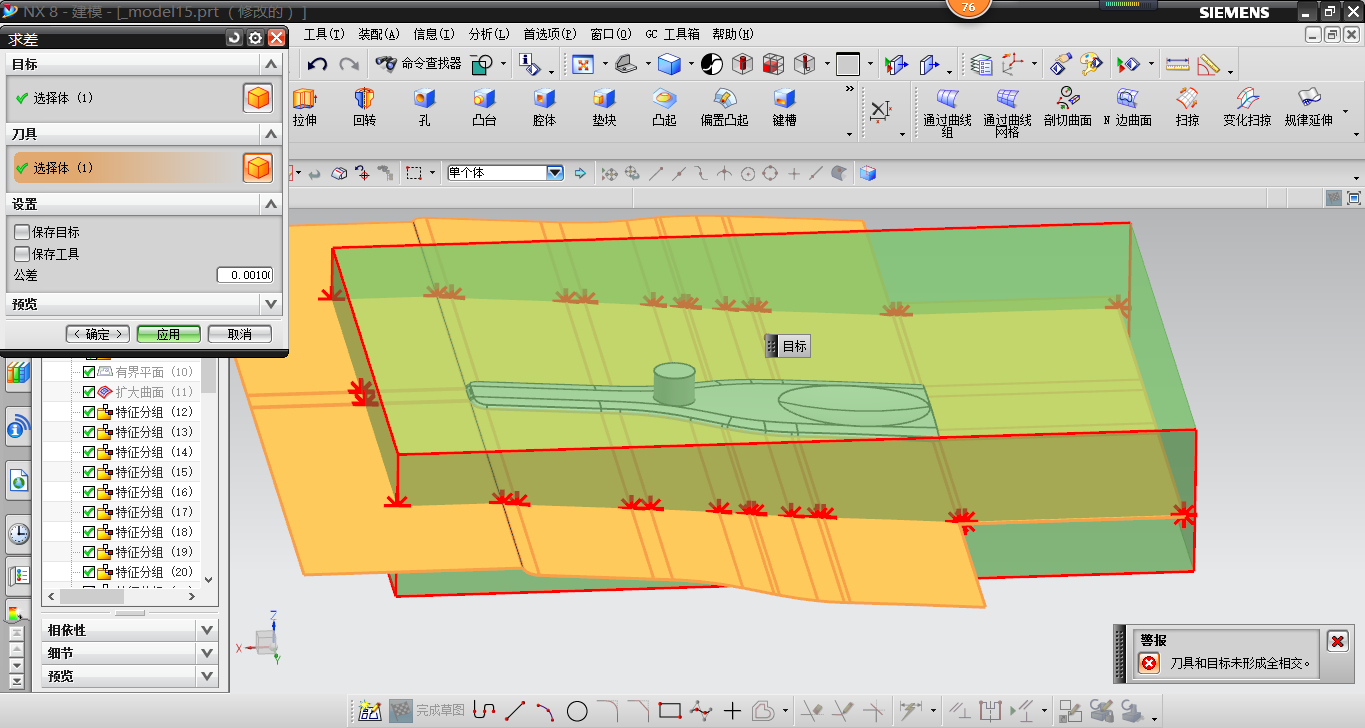
Task: Open the 分析(L) menu
Action: (x=488, y=34)
